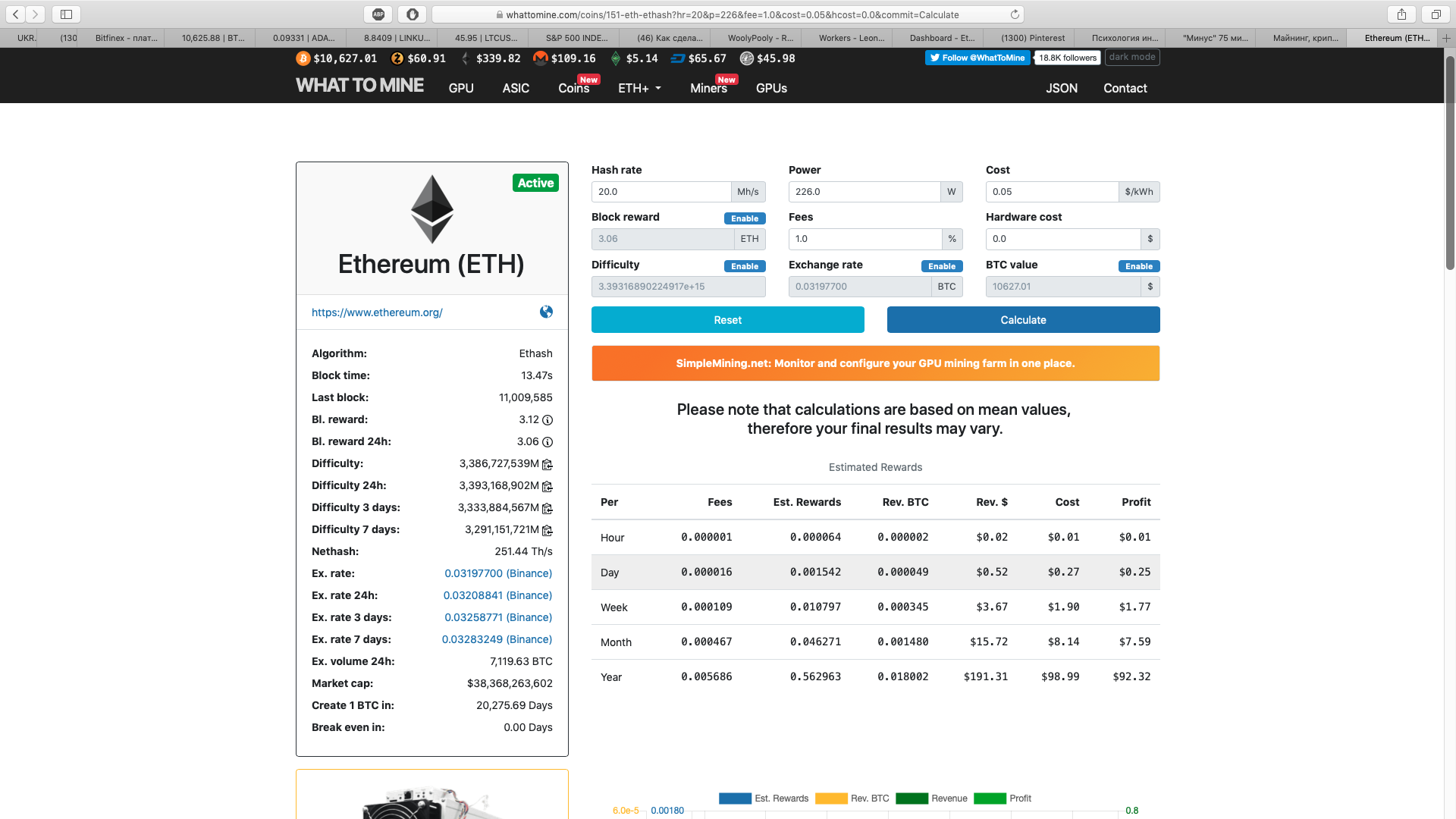Click the Power input field
This screenshot has height=819, width=1456.
tap(864, 192)
